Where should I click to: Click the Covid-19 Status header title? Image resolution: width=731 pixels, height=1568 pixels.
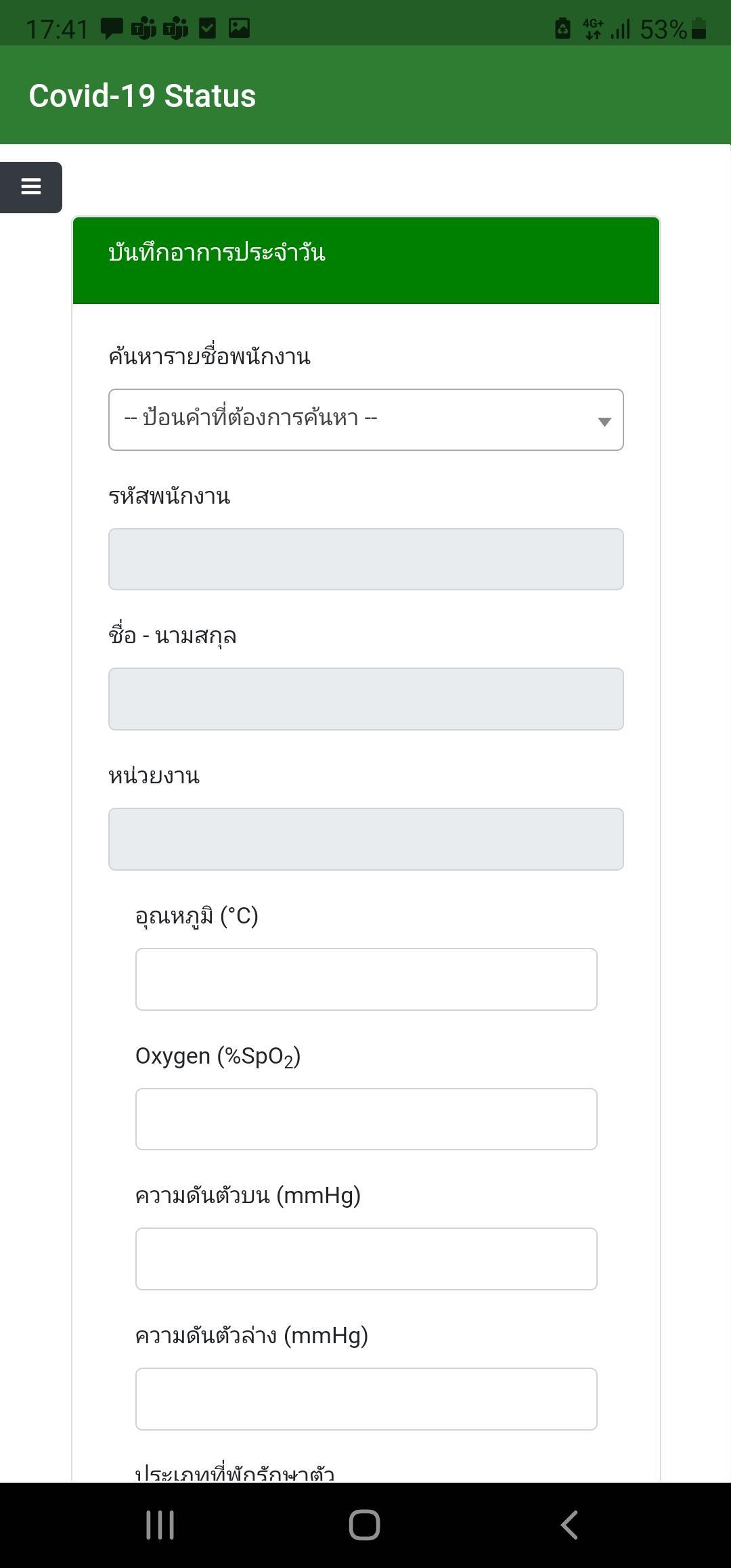coord(142,95)
